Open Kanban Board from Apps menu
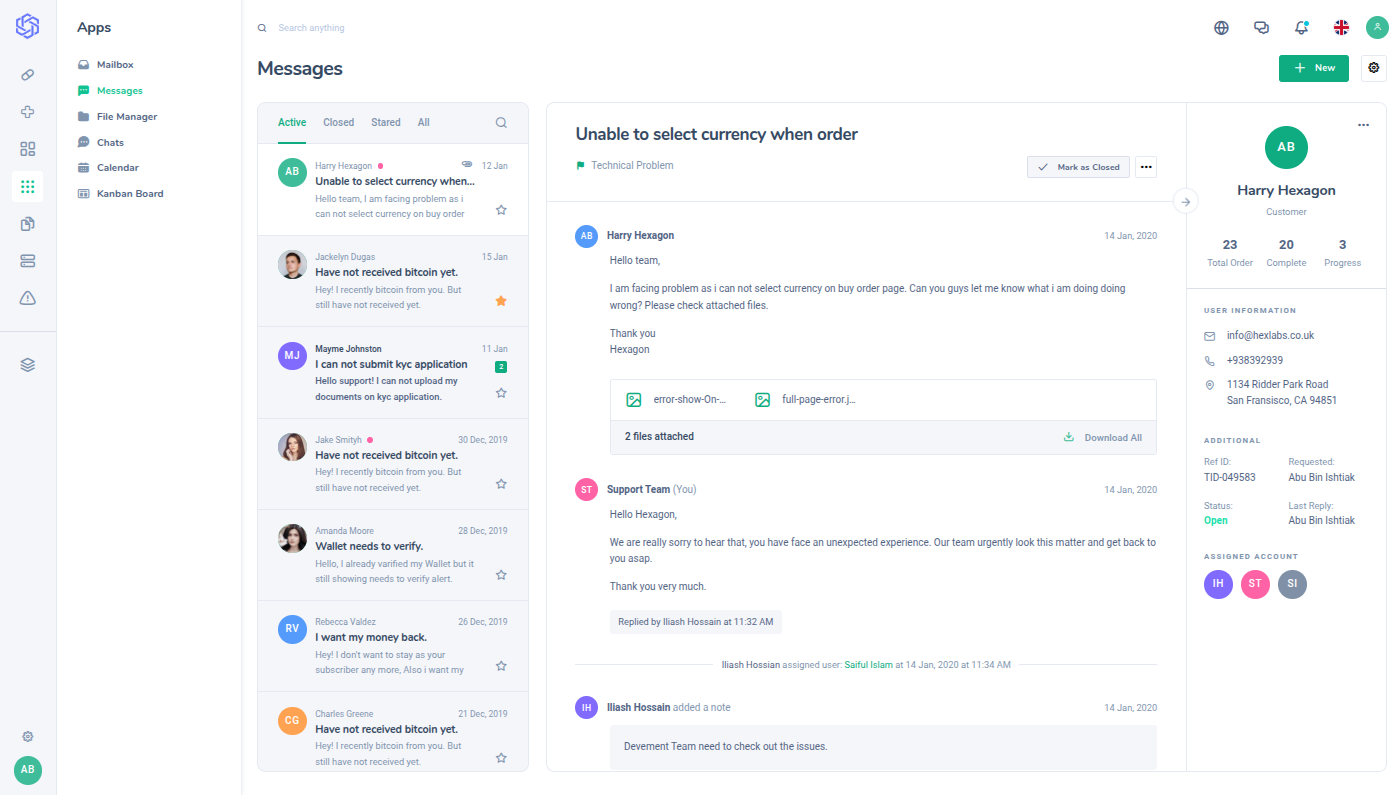1389x795 pixels. coord(129,194)
